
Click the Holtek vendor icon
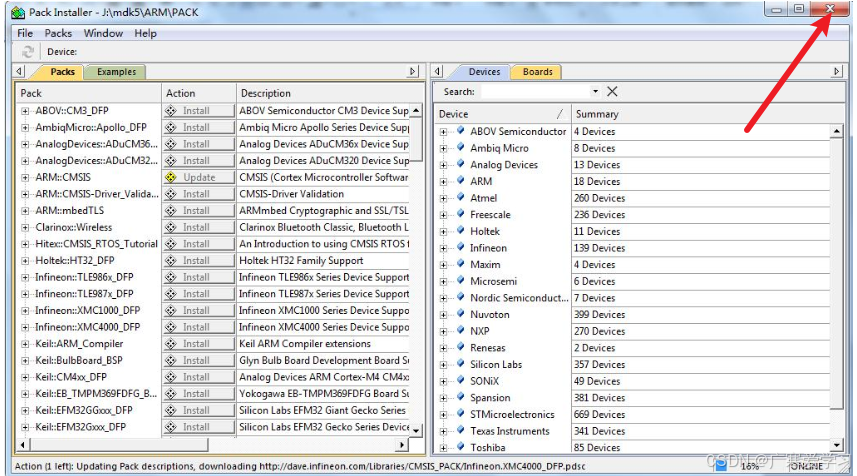[x=460, y=231]
